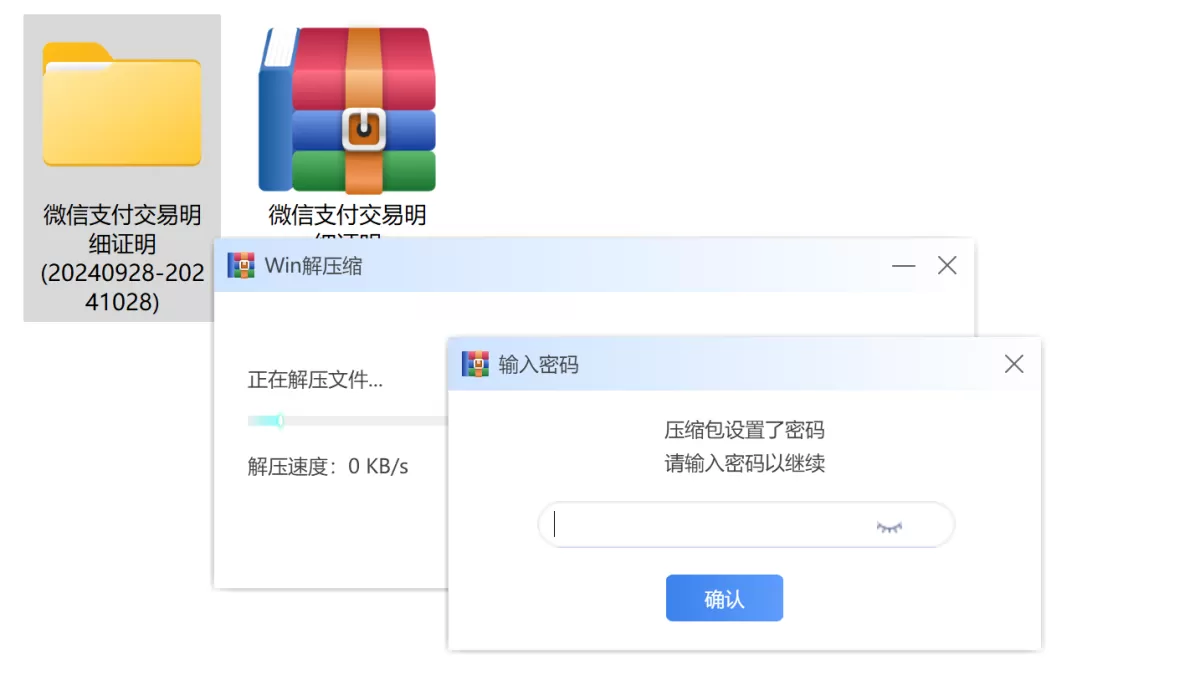Click the Win解压缩 window title text

[313, 266]
